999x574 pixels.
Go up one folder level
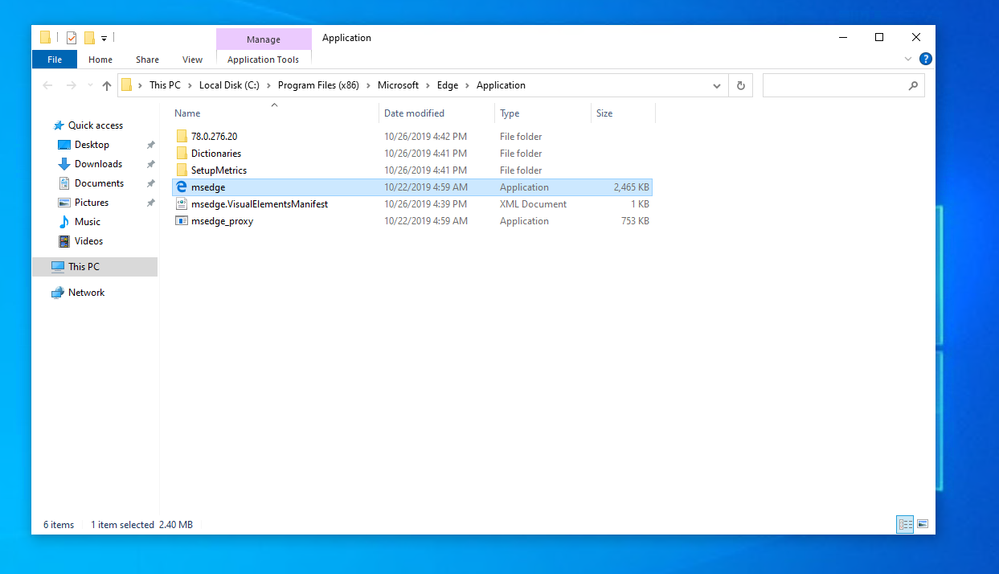(106, 85)
